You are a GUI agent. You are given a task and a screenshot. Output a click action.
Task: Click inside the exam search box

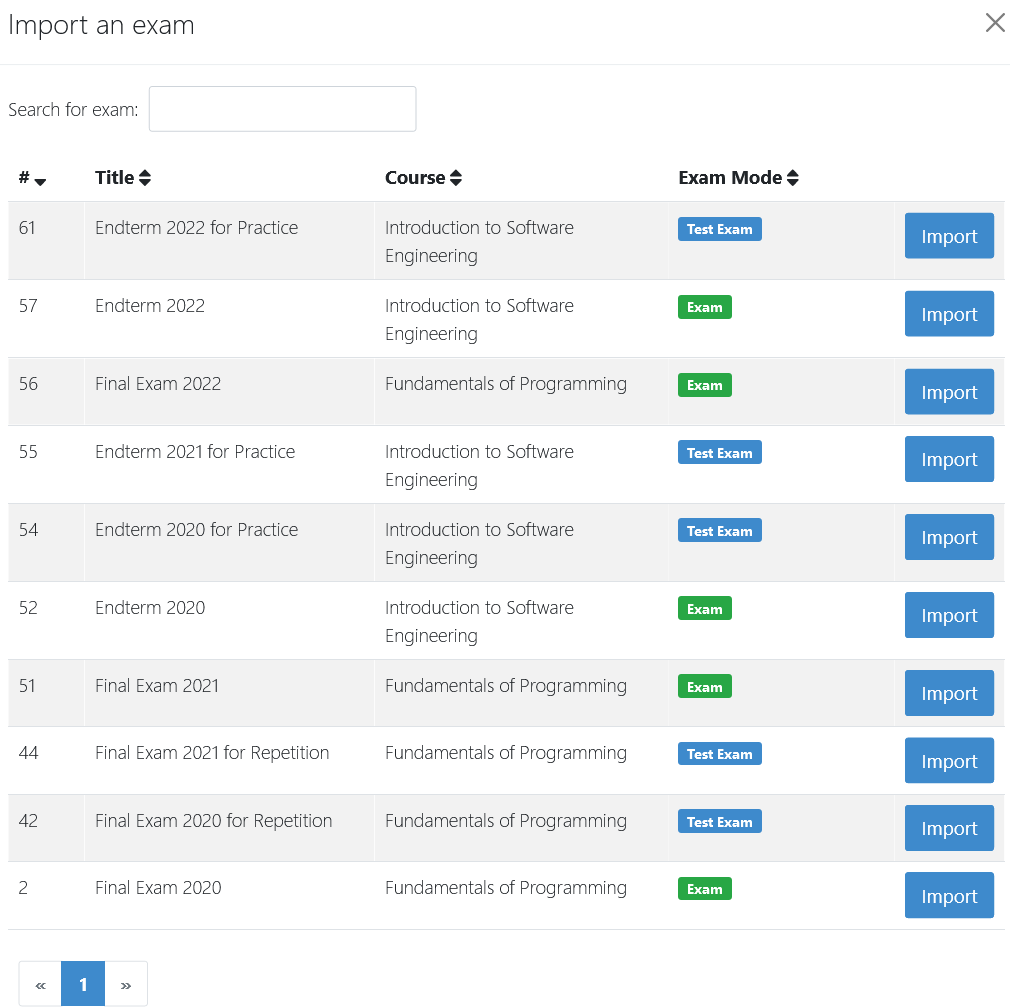pos(281,108)
